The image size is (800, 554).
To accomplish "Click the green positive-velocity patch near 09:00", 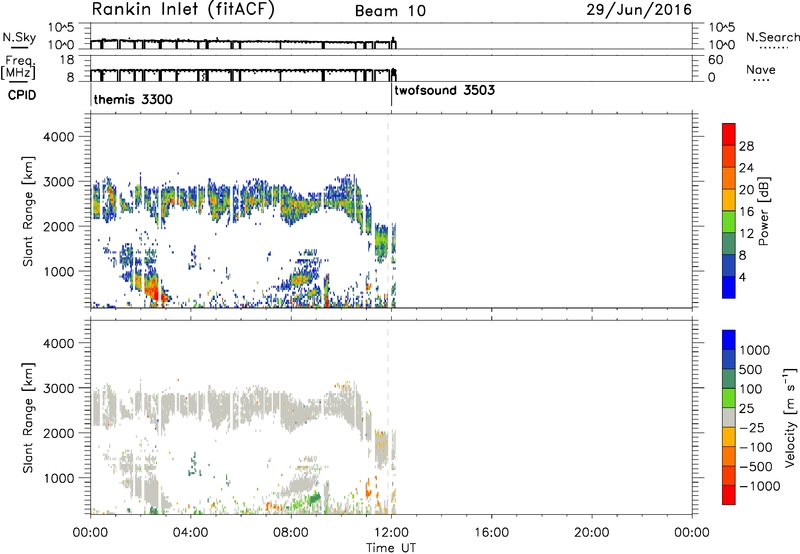I will point(314,497).
